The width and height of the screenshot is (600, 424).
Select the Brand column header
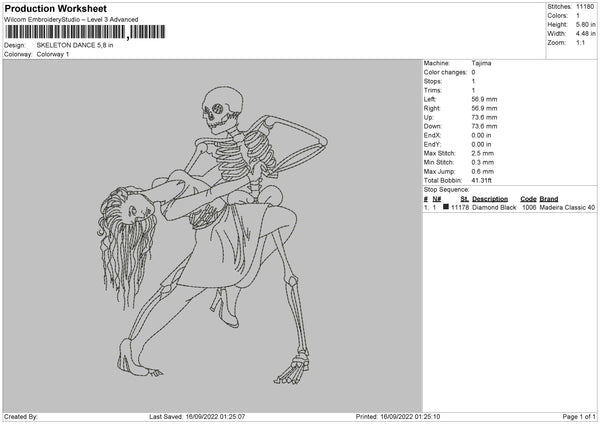click(x=548, y=199)
